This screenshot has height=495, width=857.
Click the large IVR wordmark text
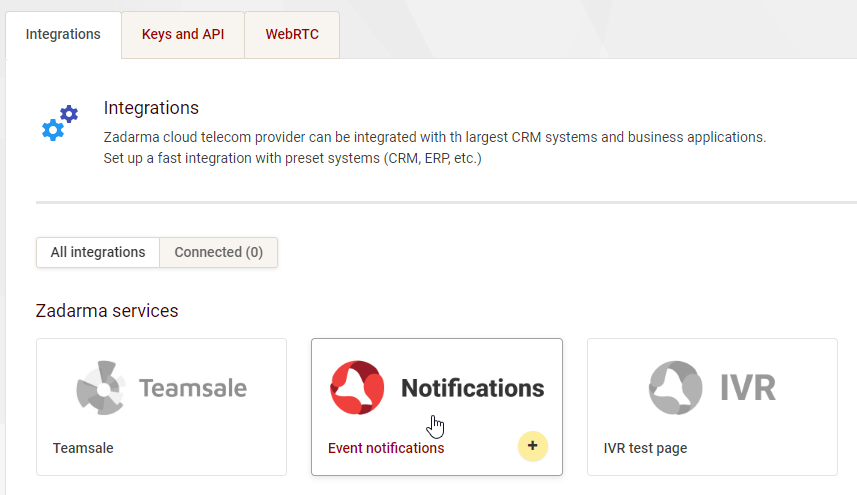point(748,388)
